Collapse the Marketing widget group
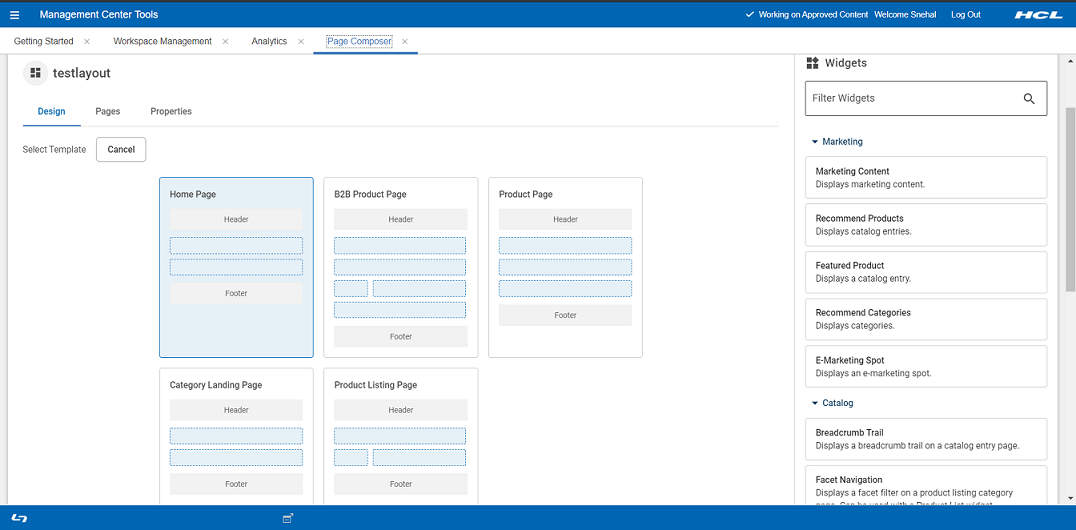 815,142
